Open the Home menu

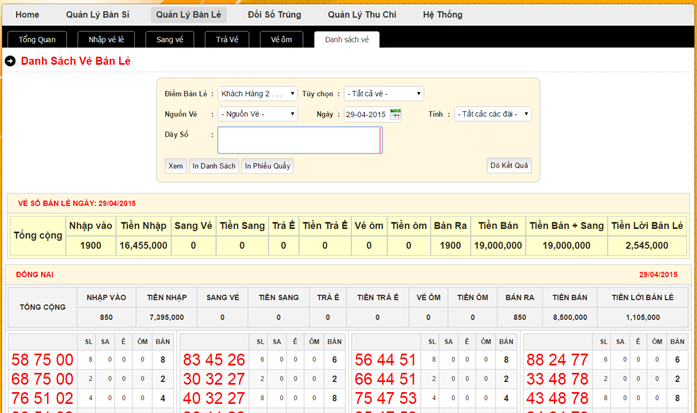pyautogui.click(x=28, y=15)
